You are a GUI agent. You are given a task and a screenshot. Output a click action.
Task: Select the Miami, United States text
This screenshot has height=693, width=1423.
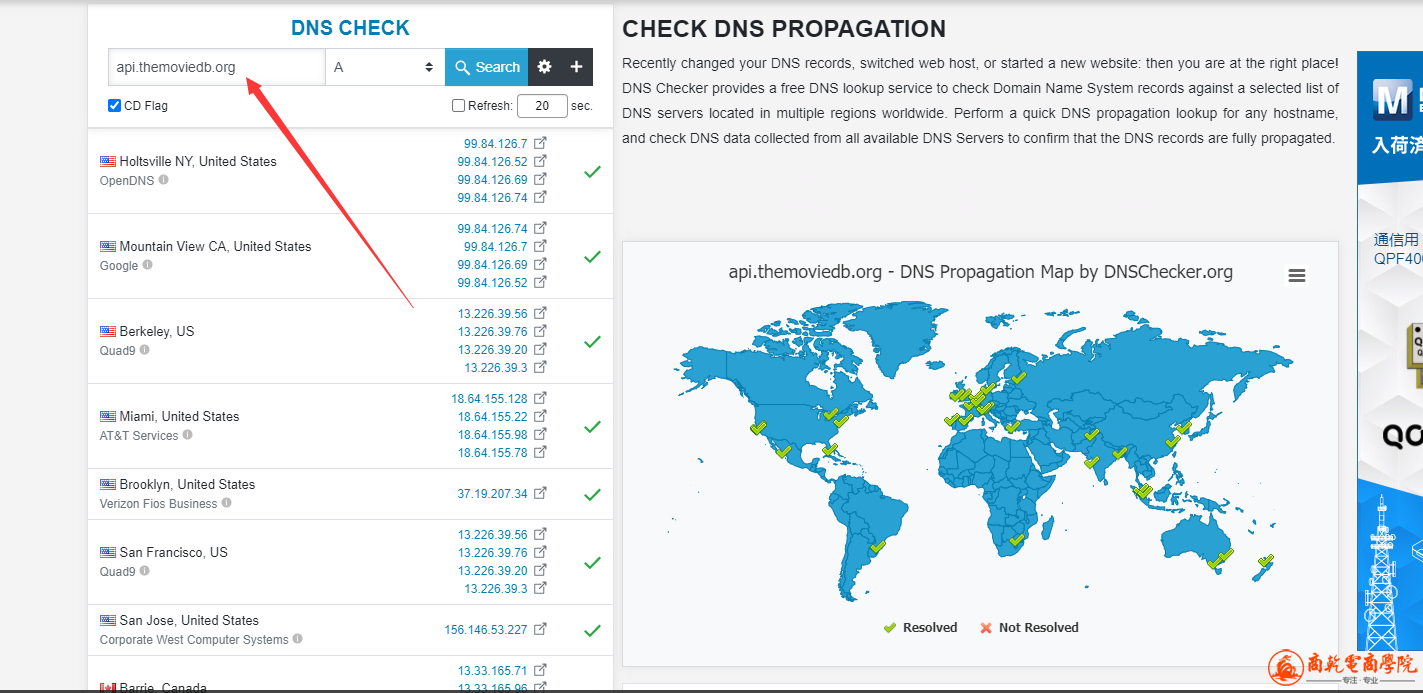click(179, 416)
